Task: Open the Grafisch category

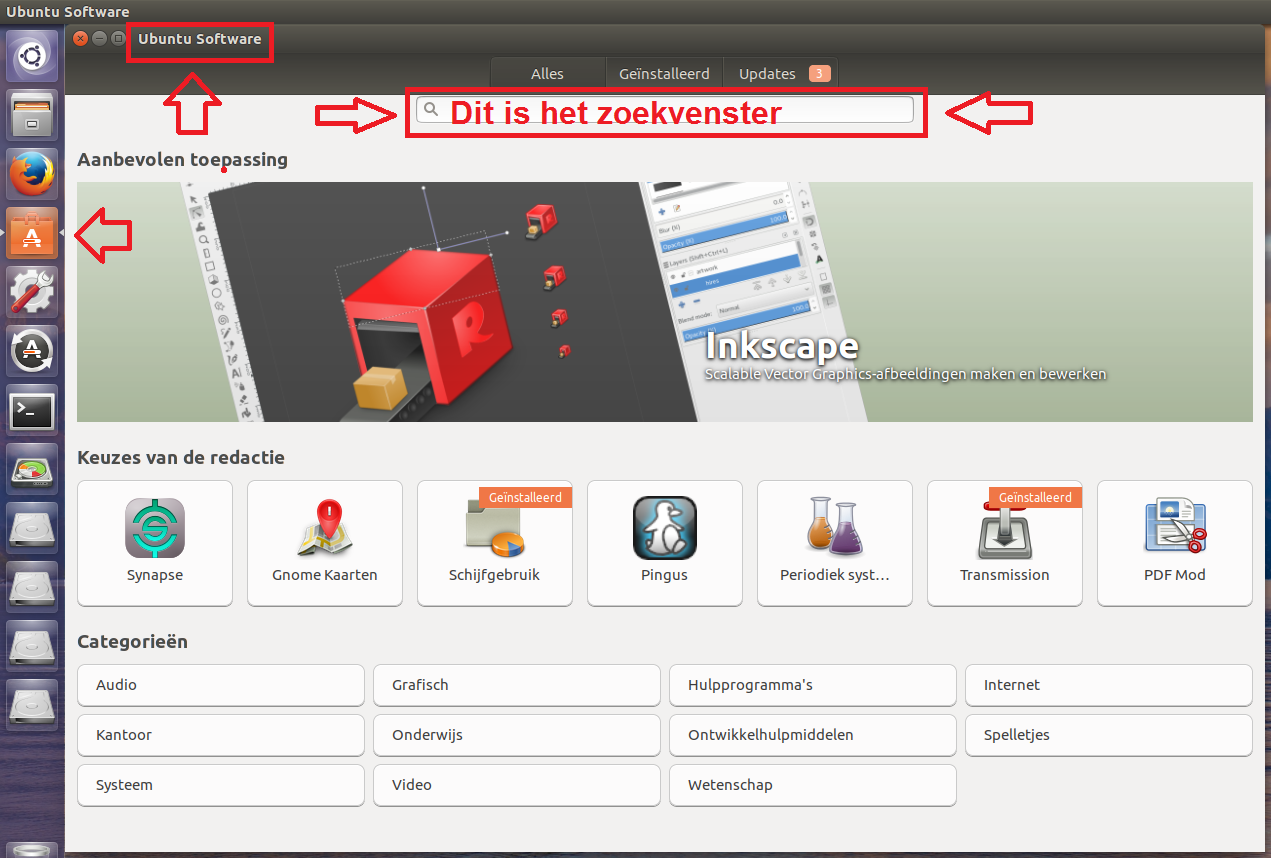Action: [517, 685]
